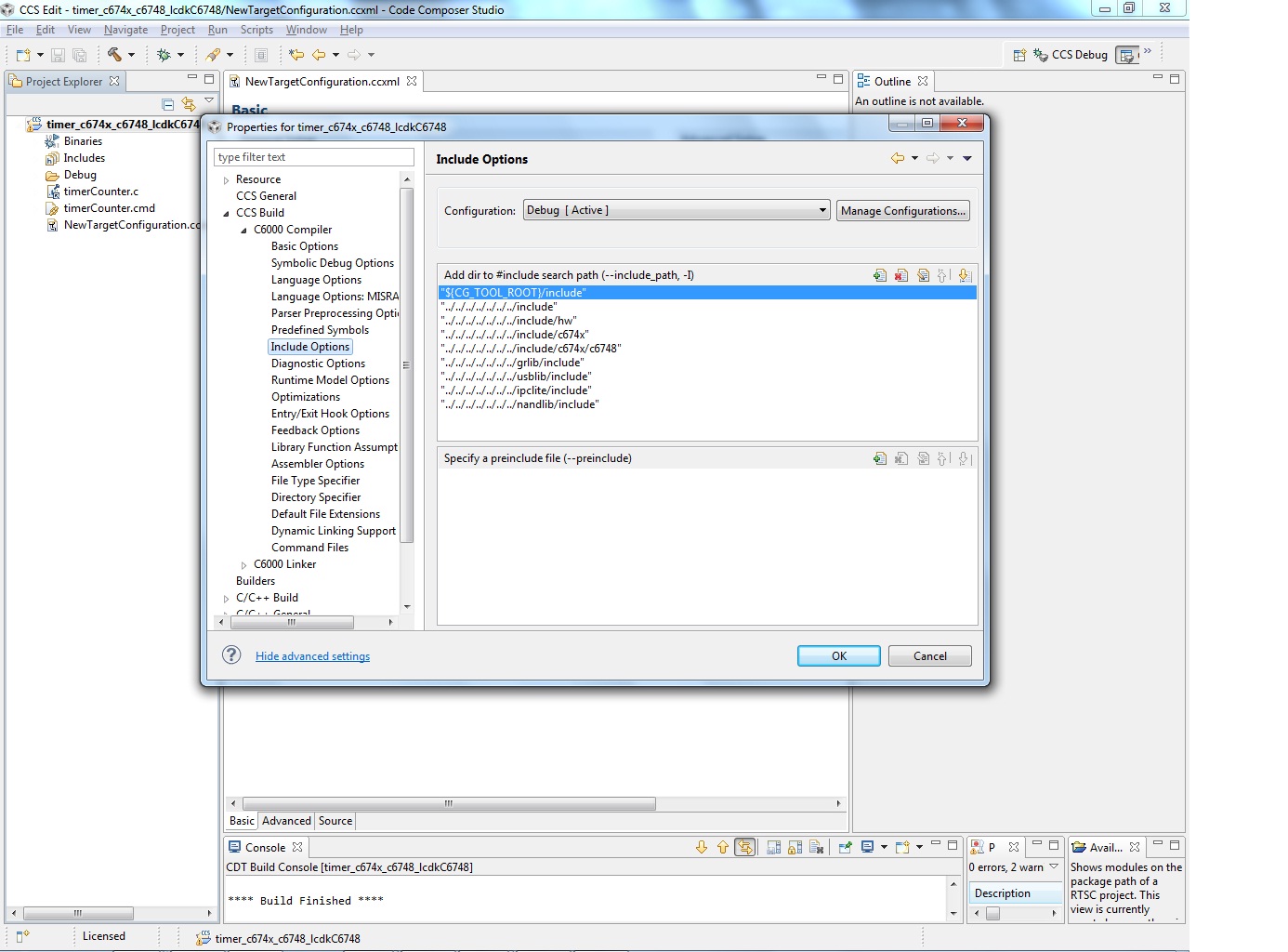Open the Scripts menu
This screenshot has height=952, width=1288.
pyautogui.click(x=256, y=30)
